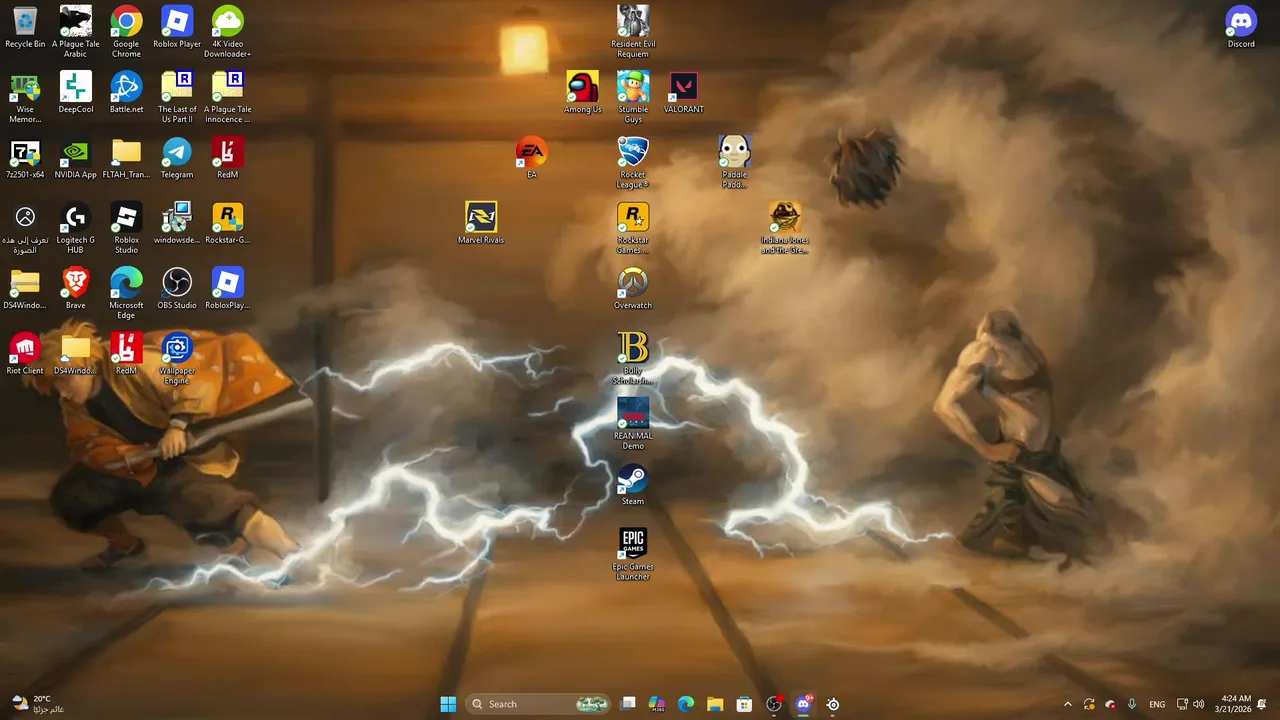Open Logitech G HUB shortcut

(76, 228)
